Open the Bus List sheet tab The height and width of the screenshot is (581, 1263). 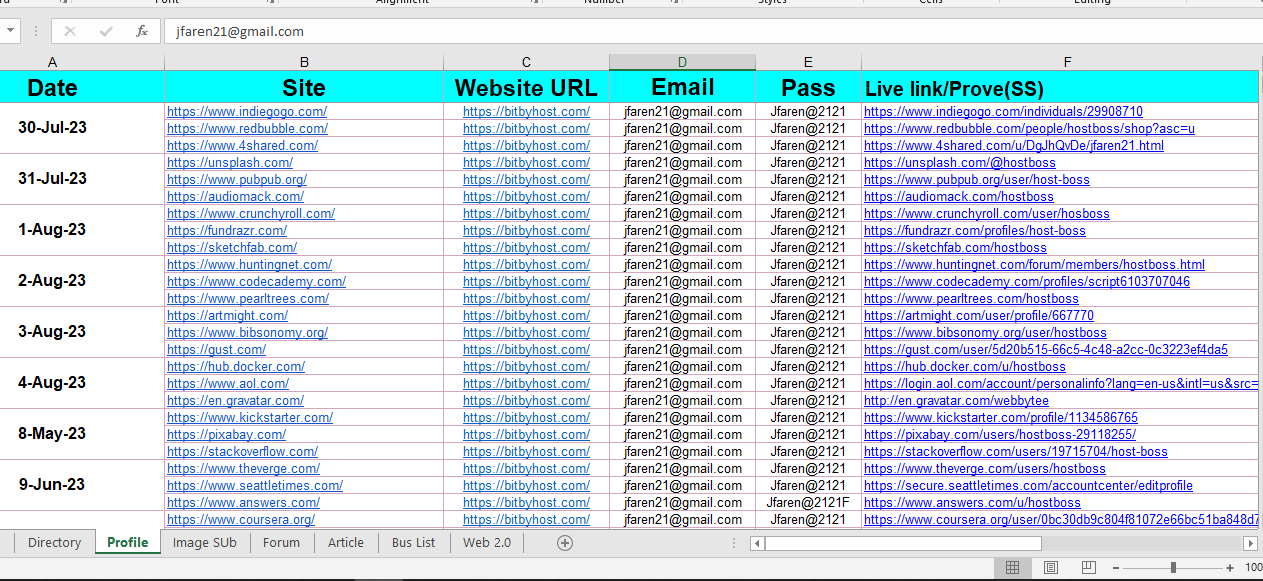click(414, 543)
